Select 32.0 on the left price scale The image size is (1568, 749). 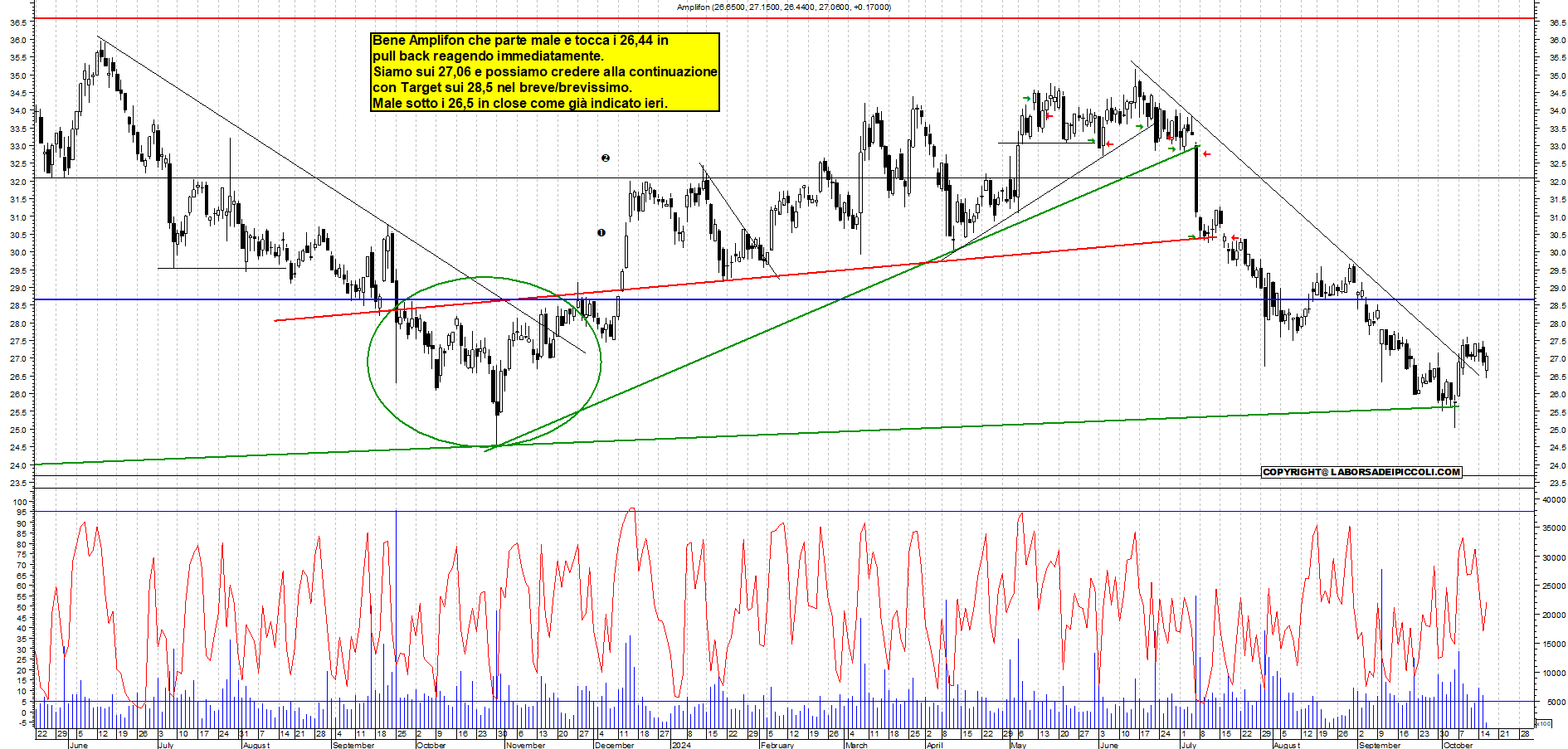pyautogui.click(x=18, y=182)
